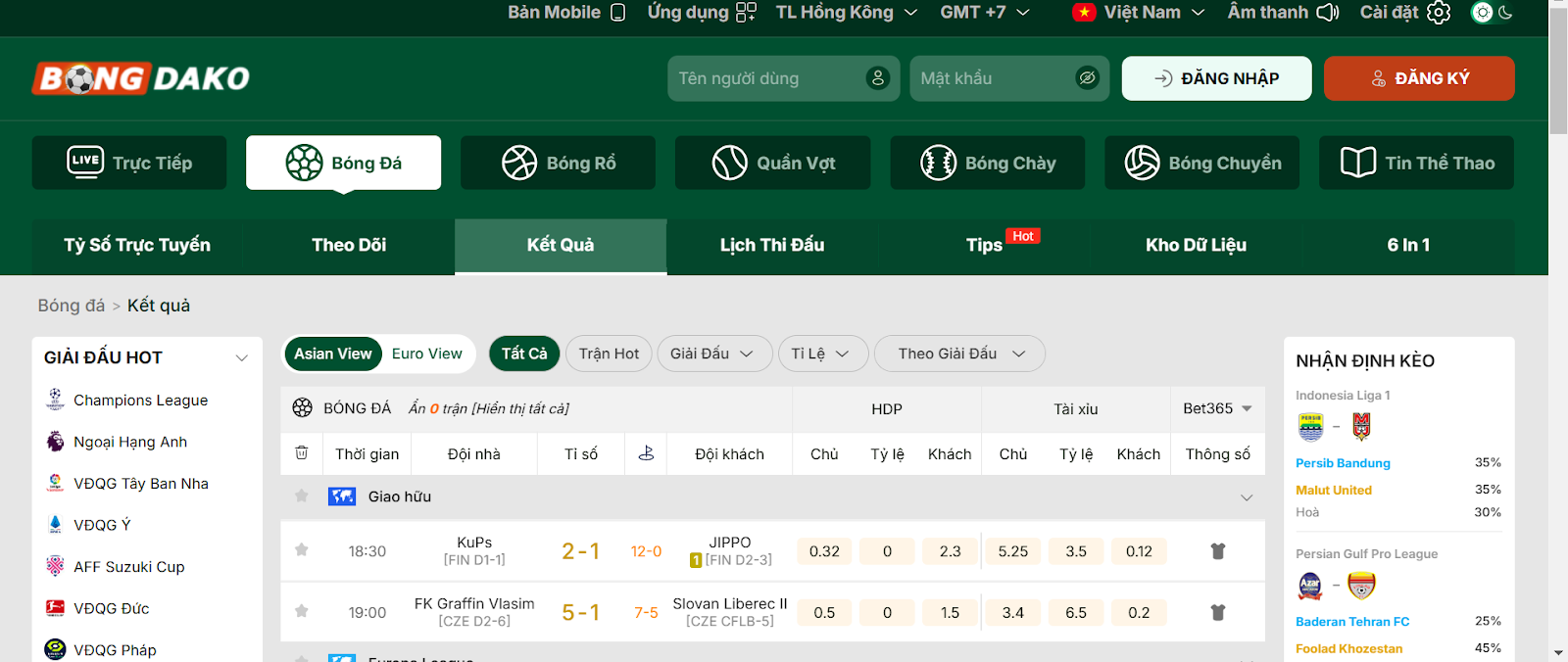Open the Persib Bandung link
This screenshot has width=1568, height=662.
pyautogui.click(x=1343, y=463)
